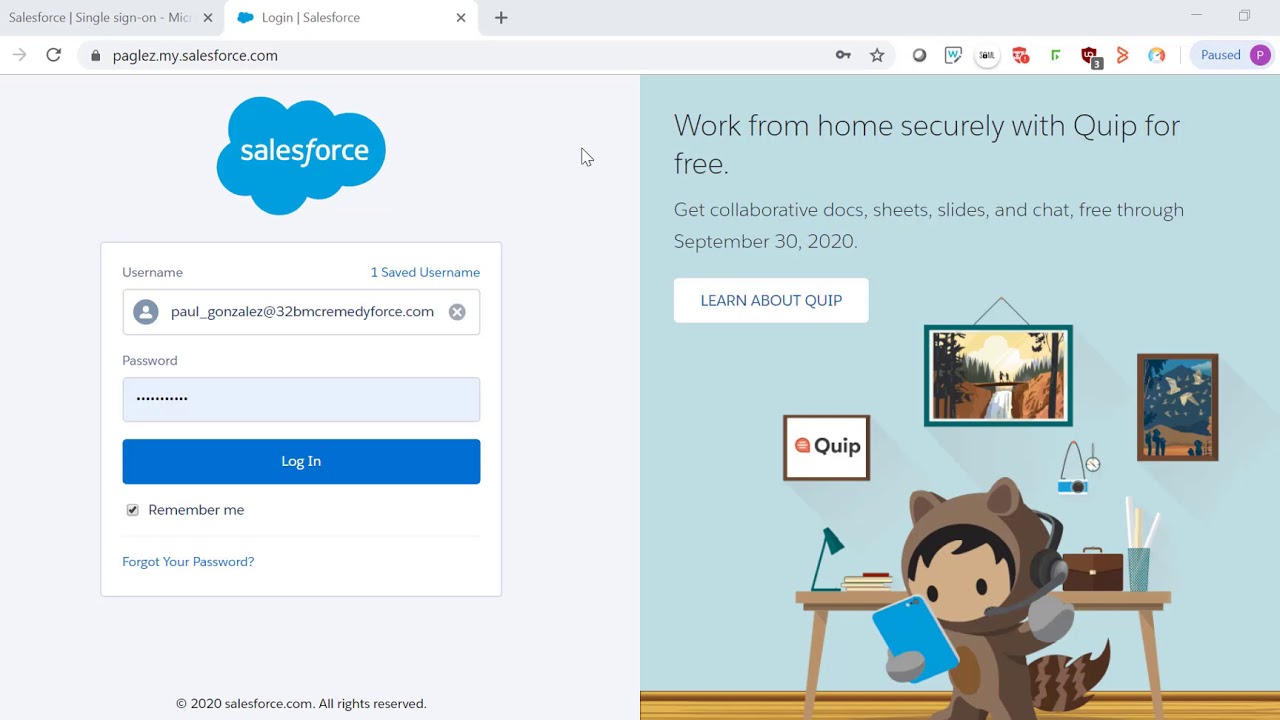Open the Paused profile button
Screen dimensions: 1280x720
[x=1233, y=55]
